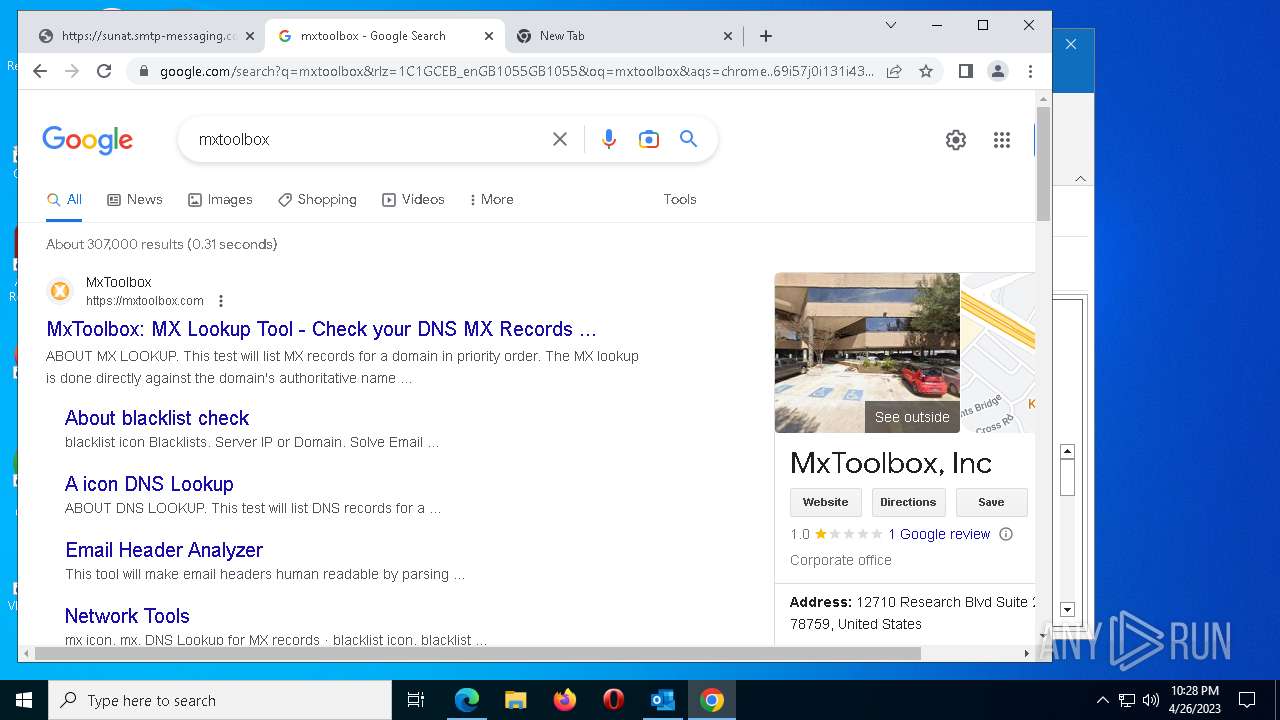Open the MxToolbox MX Lookup Tool result
Image resolution: width=1280 pixels, height=720 pixels.
pyautogui.click(x=321, y=329)
